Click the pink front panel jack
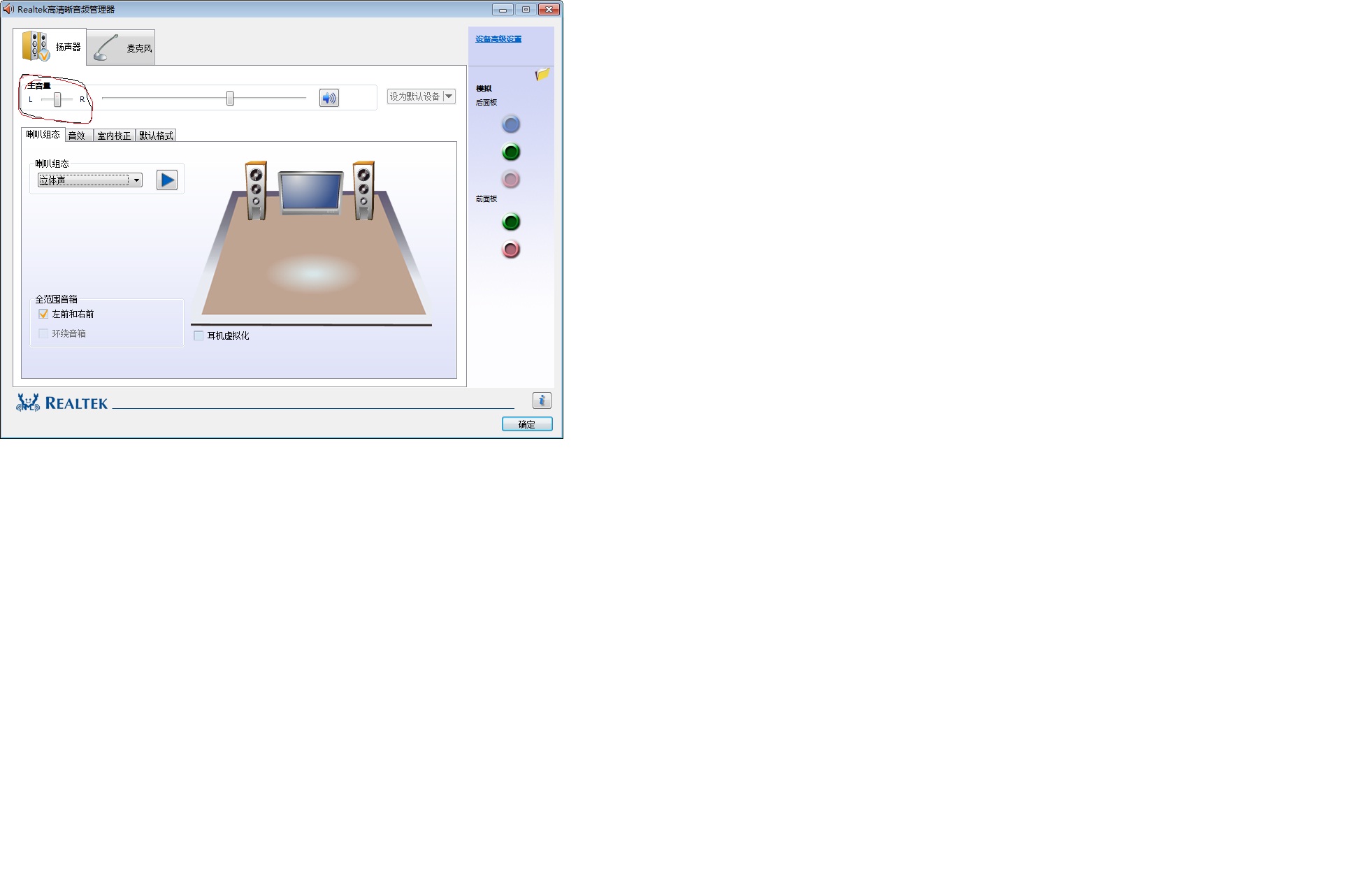 point(511,250)
